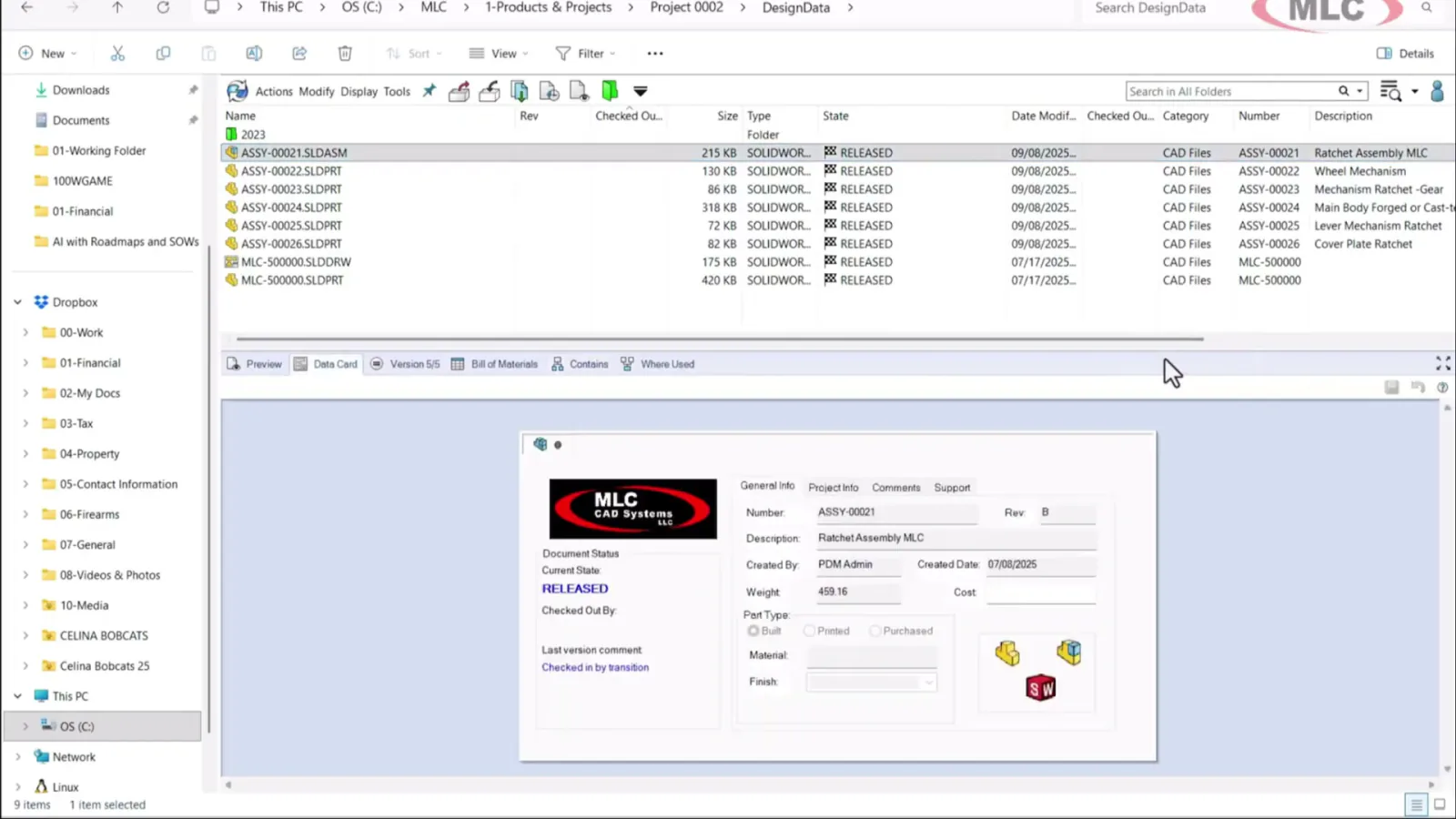Click the file history clock icon
This screenshot has height=819, width=1456.
click(x=550, y=91)
